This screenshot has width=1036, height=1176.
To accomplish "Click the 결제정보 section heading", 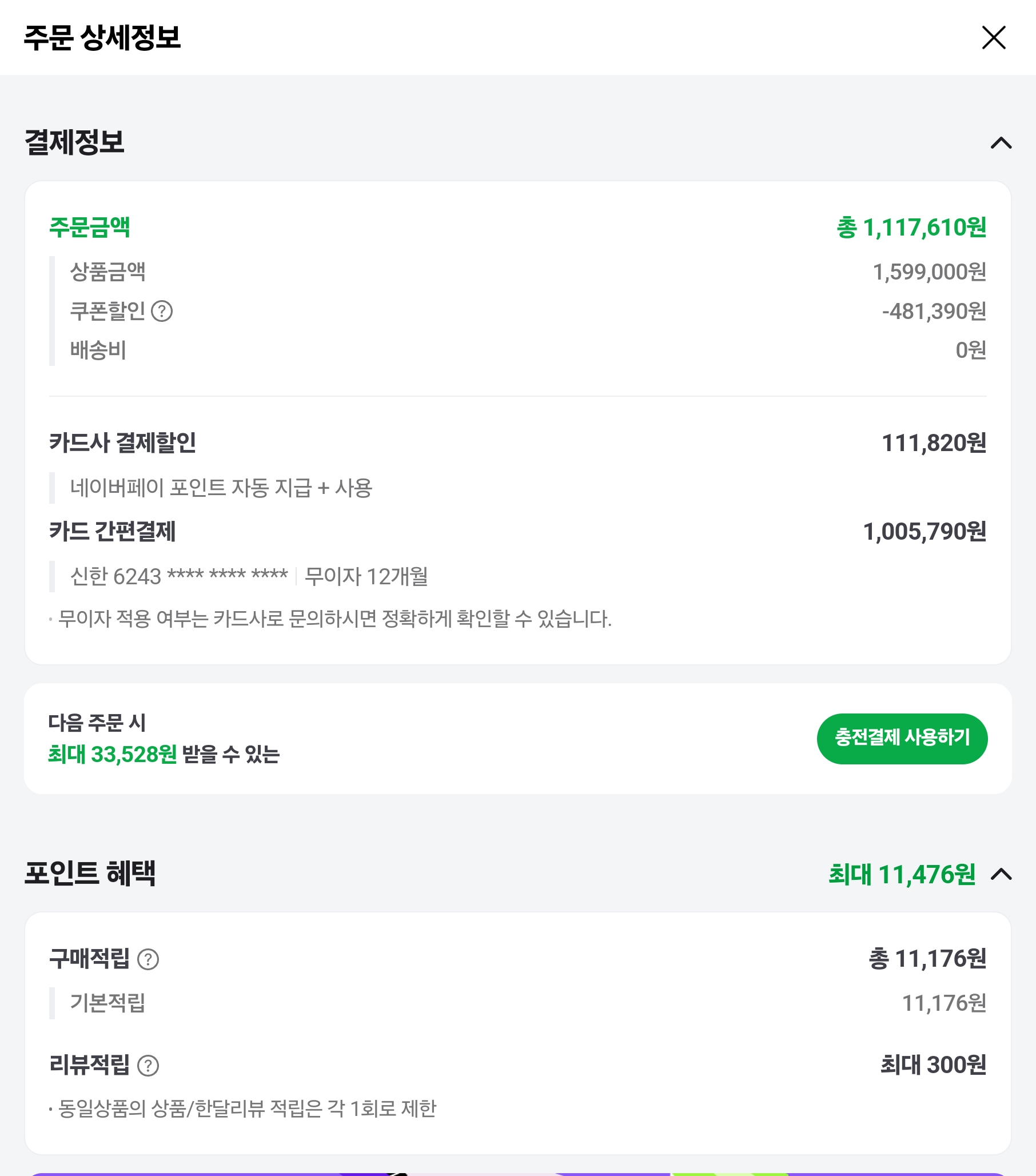I will point(74,142).
